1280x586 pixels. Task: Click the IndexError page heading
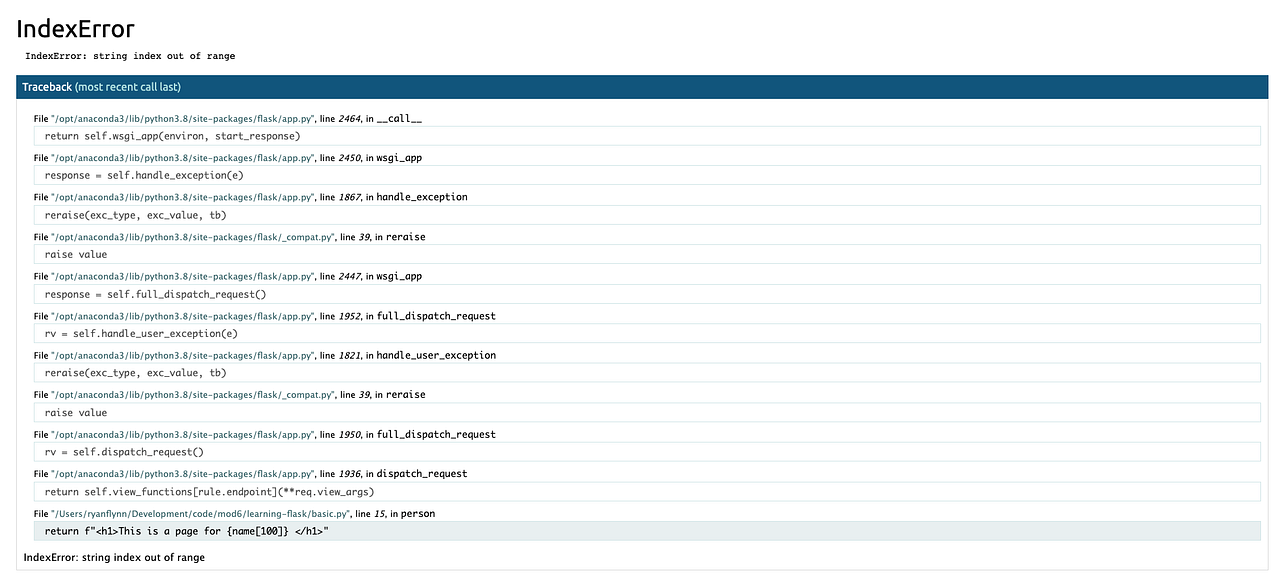pos(75,29)
